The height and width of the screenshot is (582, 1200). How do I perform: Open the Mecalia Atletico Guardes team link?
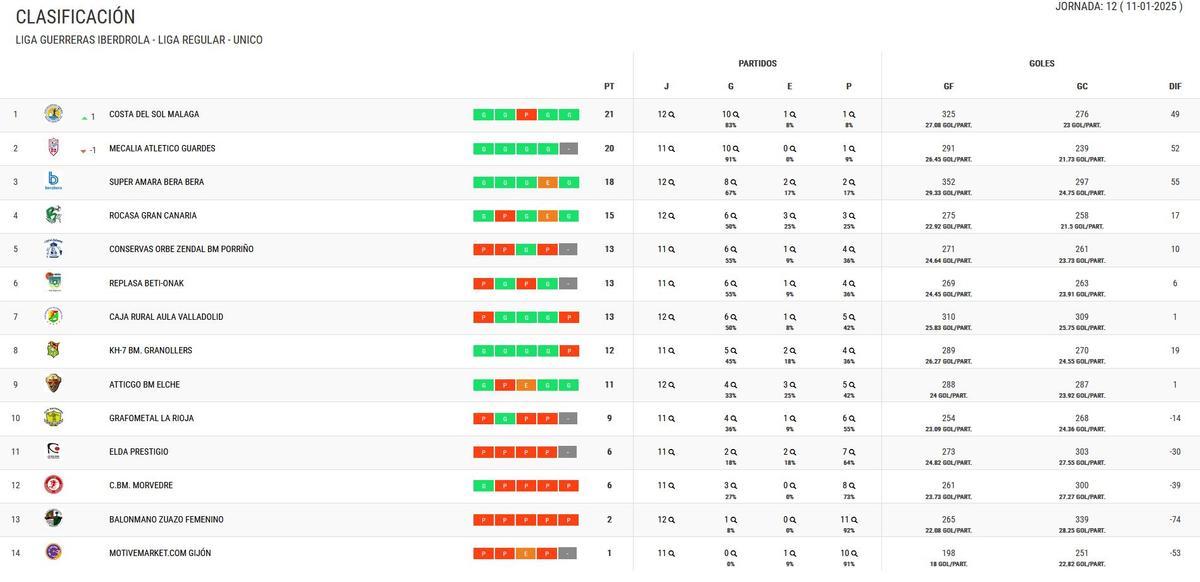point(162,148)
